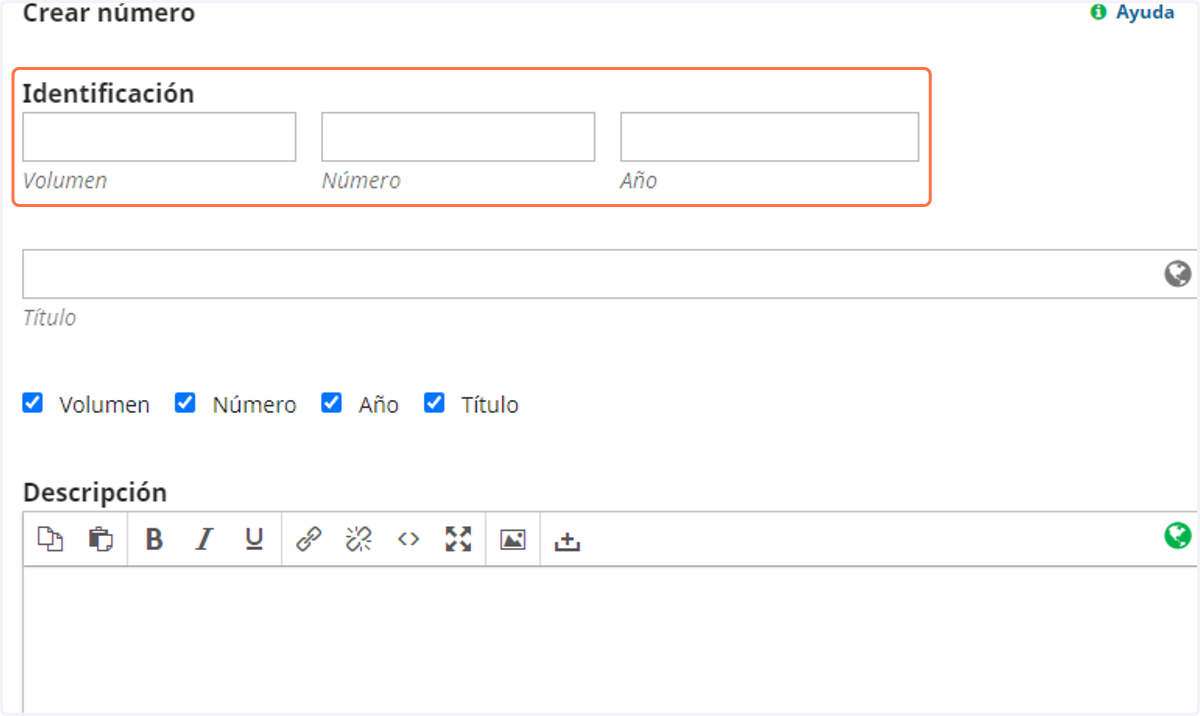This screenshot has height=716, width=1200.
Task: Uncheck the Número checkbox
Action: pos(185,403)
